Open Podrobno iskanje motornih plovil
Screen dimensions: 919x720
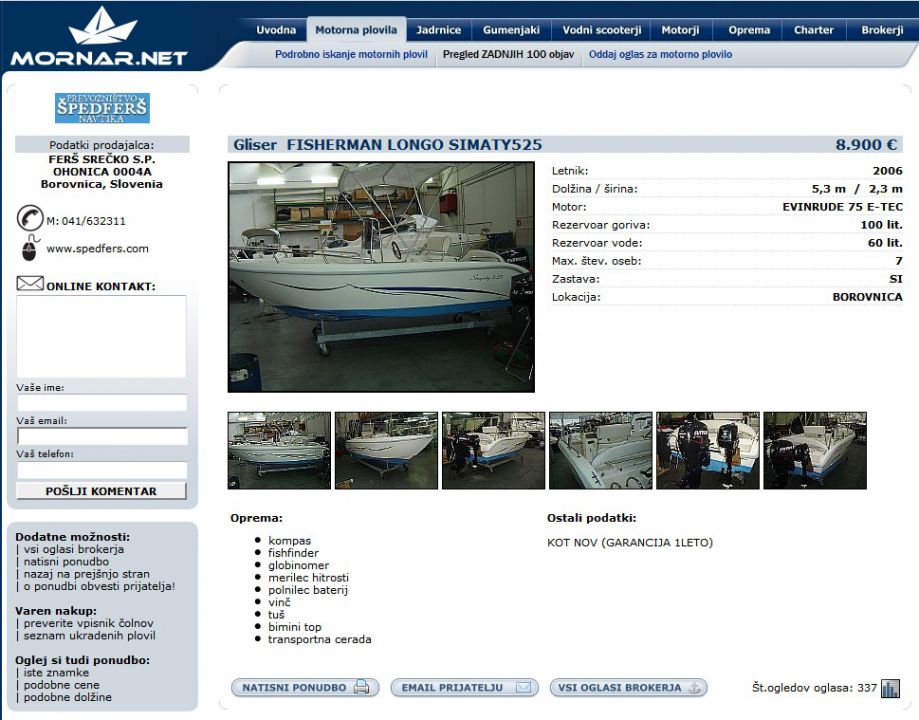tap(351, 55)
